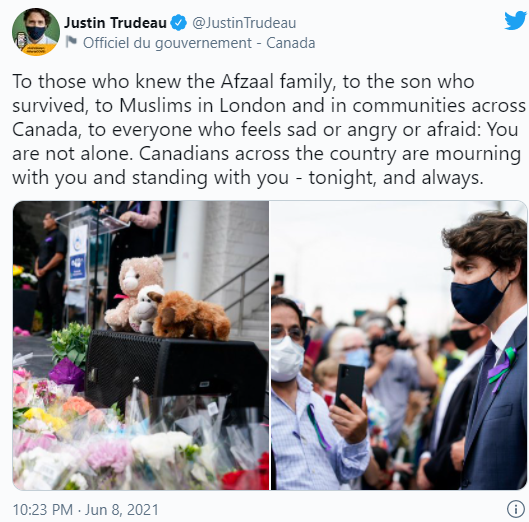
Task: Open the 10:23 PM Jun 8, 2021 timestamp
Action: (85, 510)
